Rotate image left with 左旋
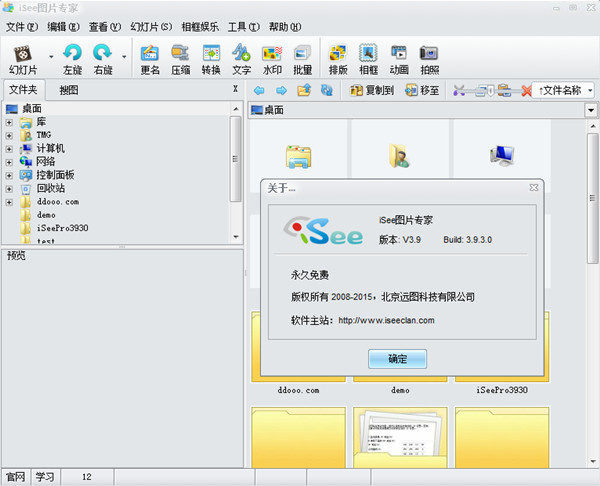This screenshot has height=486, width=600. [x=72, y=58]
